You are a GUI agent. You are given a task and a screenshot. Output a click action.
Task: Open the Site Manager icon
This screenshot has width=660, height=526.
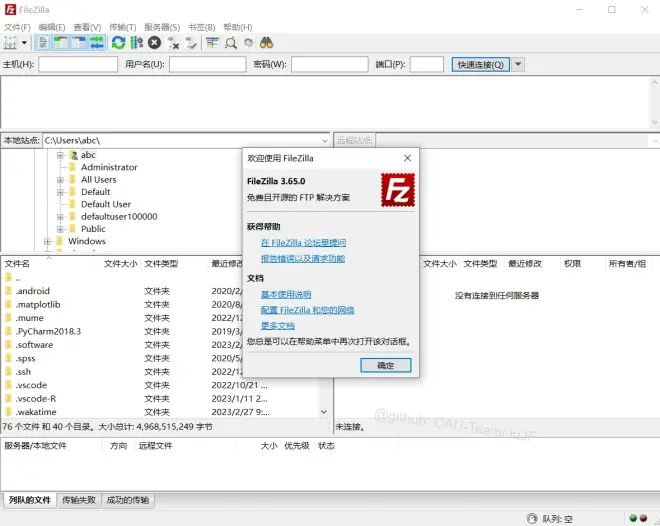[10, 43]
